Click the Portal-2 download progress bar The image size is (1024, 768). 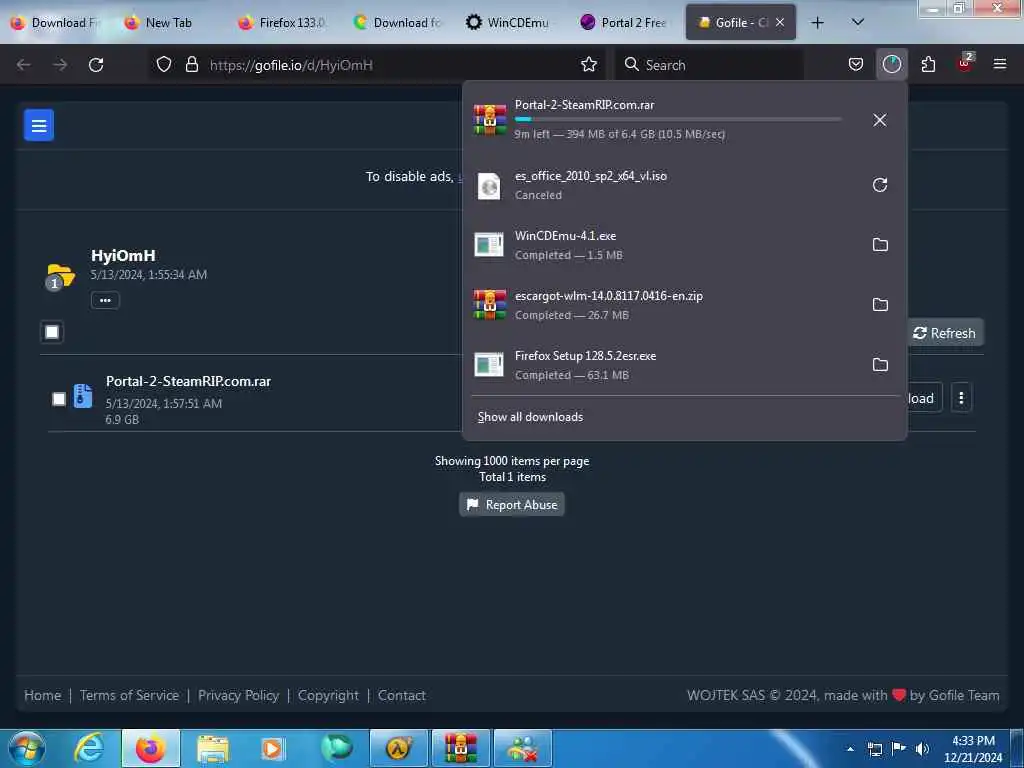pyautogui.click(x=677, y=120)
